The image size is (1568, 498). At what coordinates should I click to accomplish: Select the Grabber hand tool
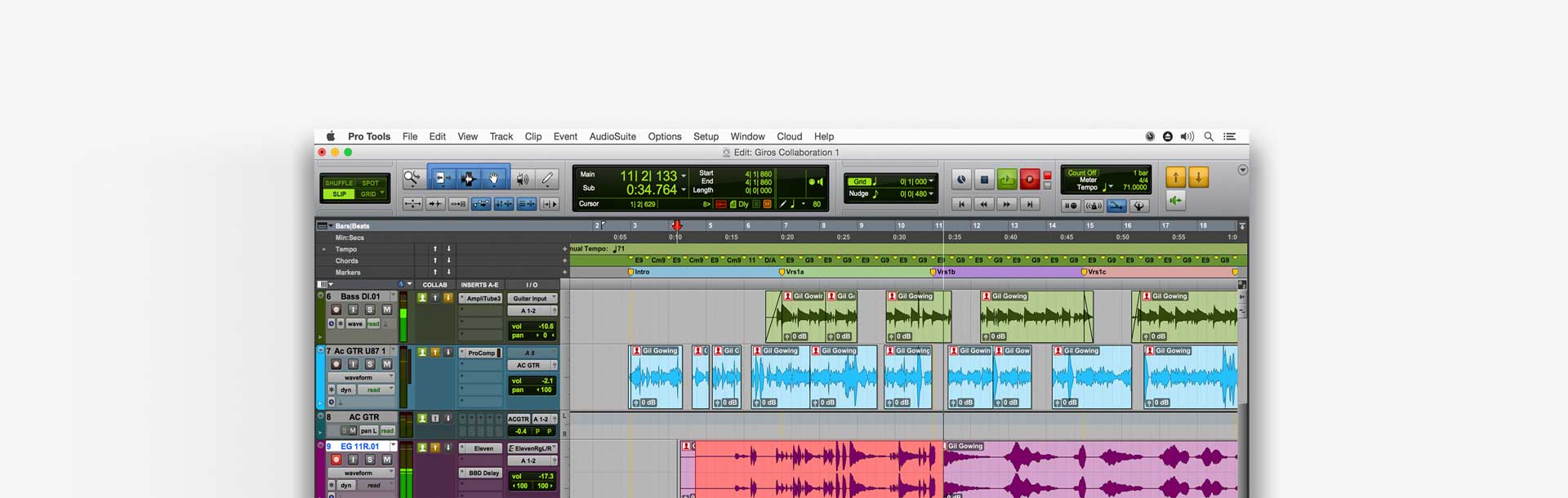pyautogui.click(x=494, y=178)
